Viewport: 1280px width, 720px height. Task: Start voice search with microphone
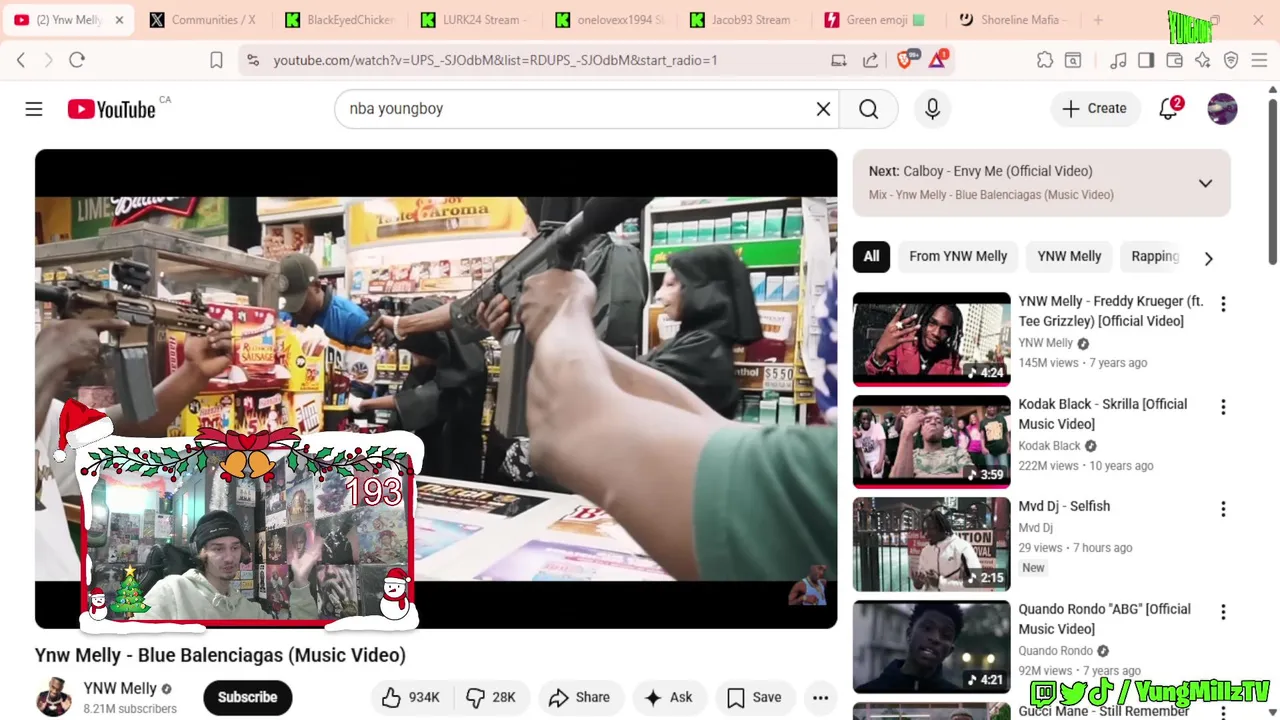(x=932, y=109)
